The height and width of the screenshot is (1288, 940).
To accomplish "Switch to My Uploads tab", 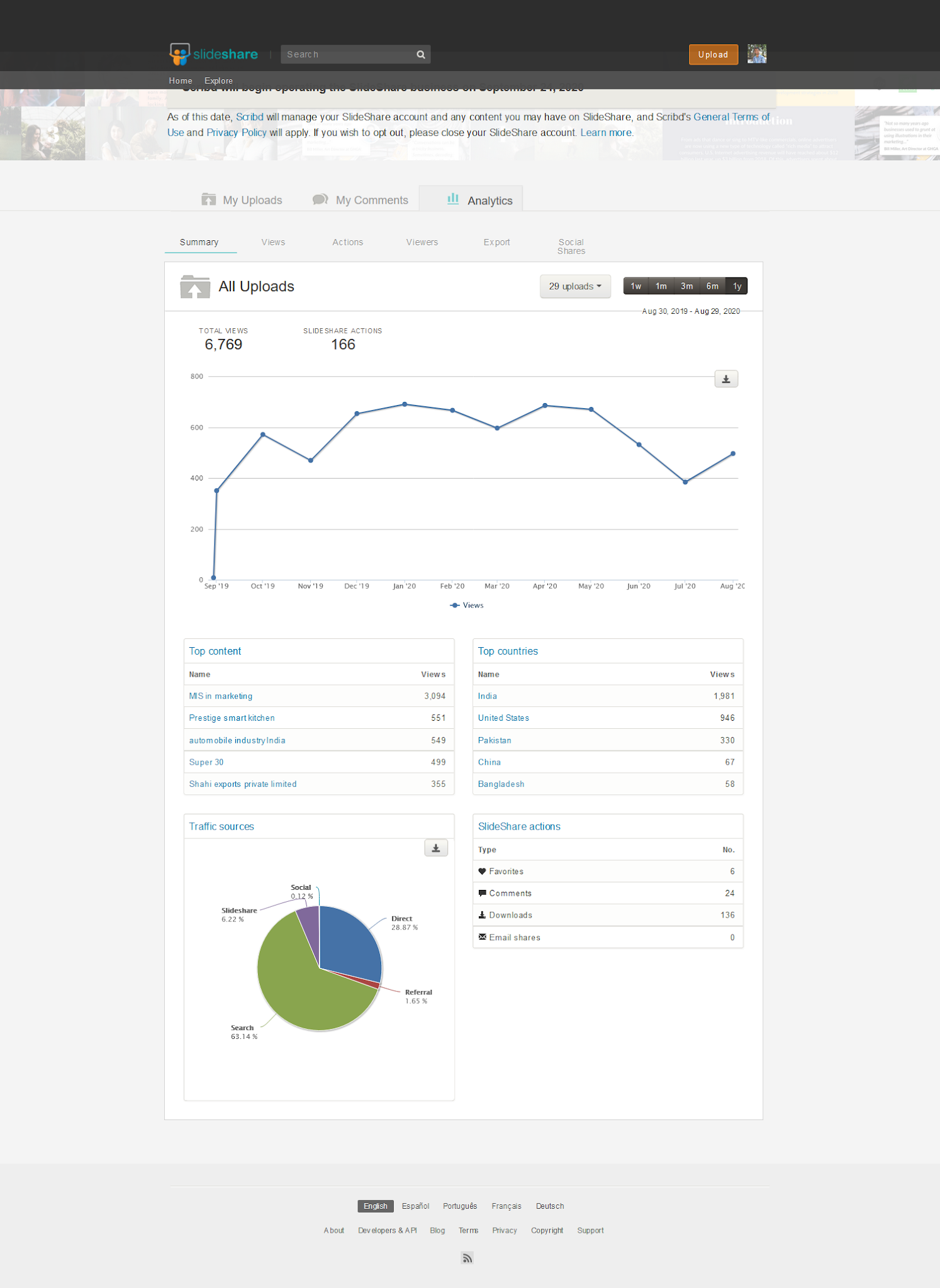I will pyautogui.click(x=242, y=200).
